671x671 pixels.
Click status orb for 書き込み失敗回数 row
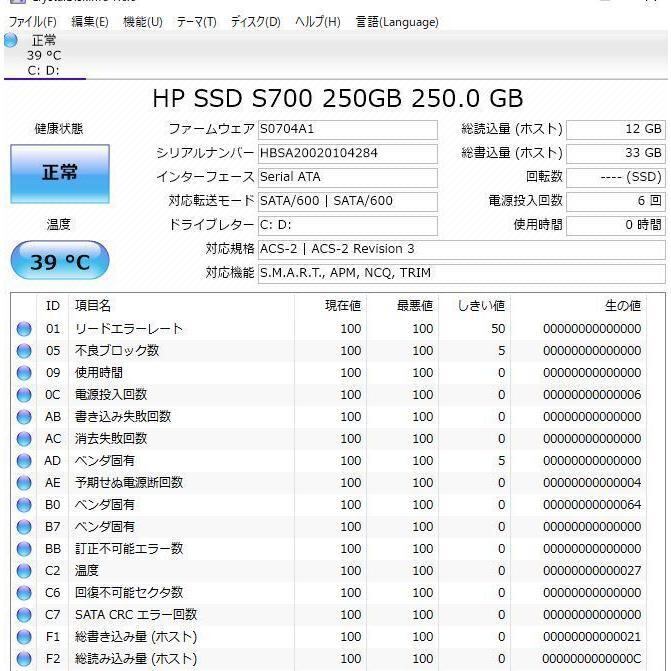(24, 417)
